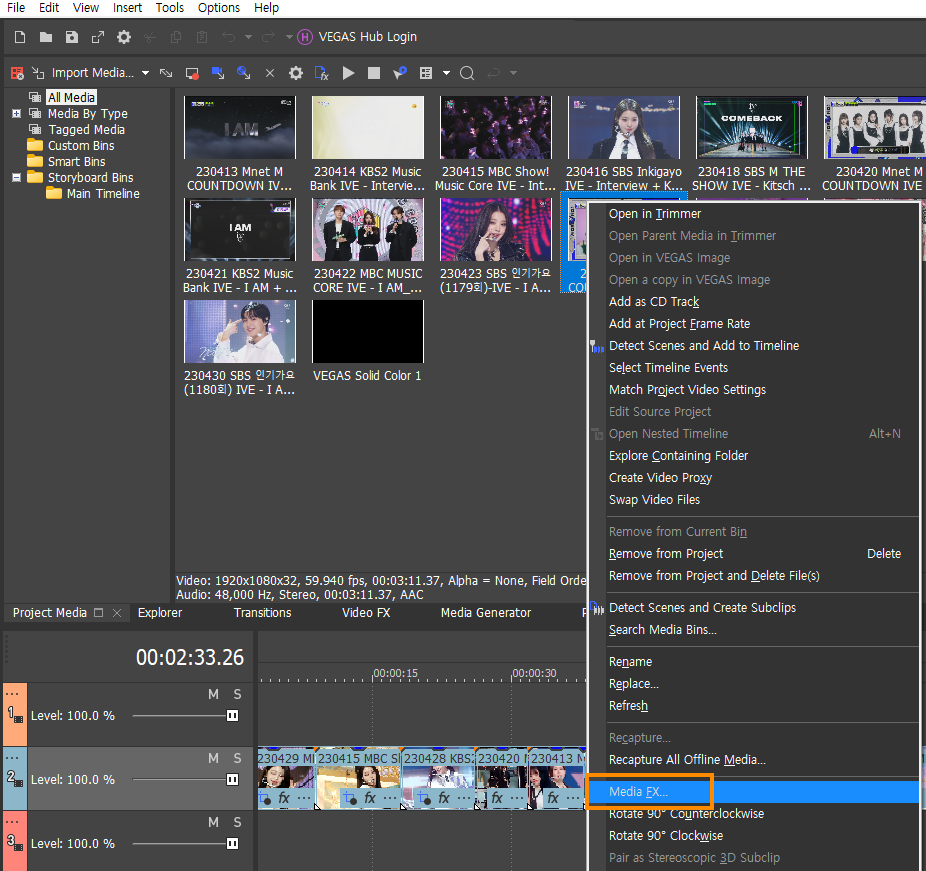Adjust track 2 Level slider
926x871 pixels.
click(x=185, y=779)
